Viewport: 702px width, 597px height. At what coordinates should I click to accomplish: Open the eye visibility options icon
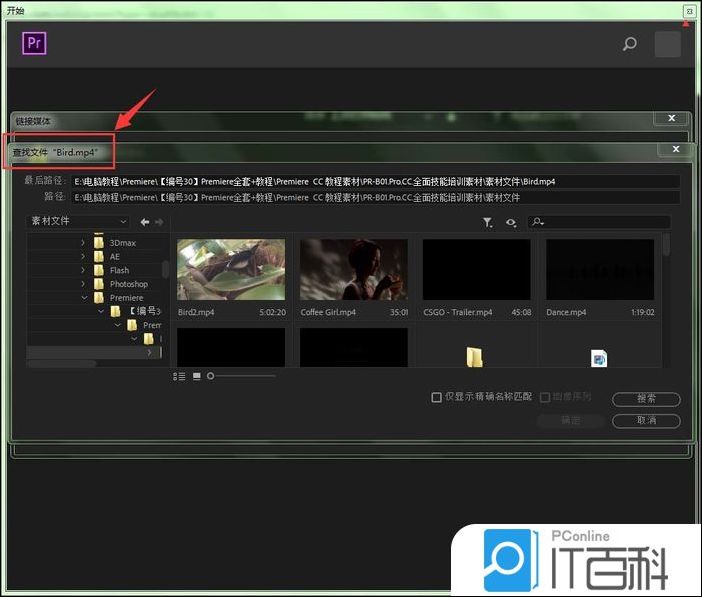click(511, 223)
